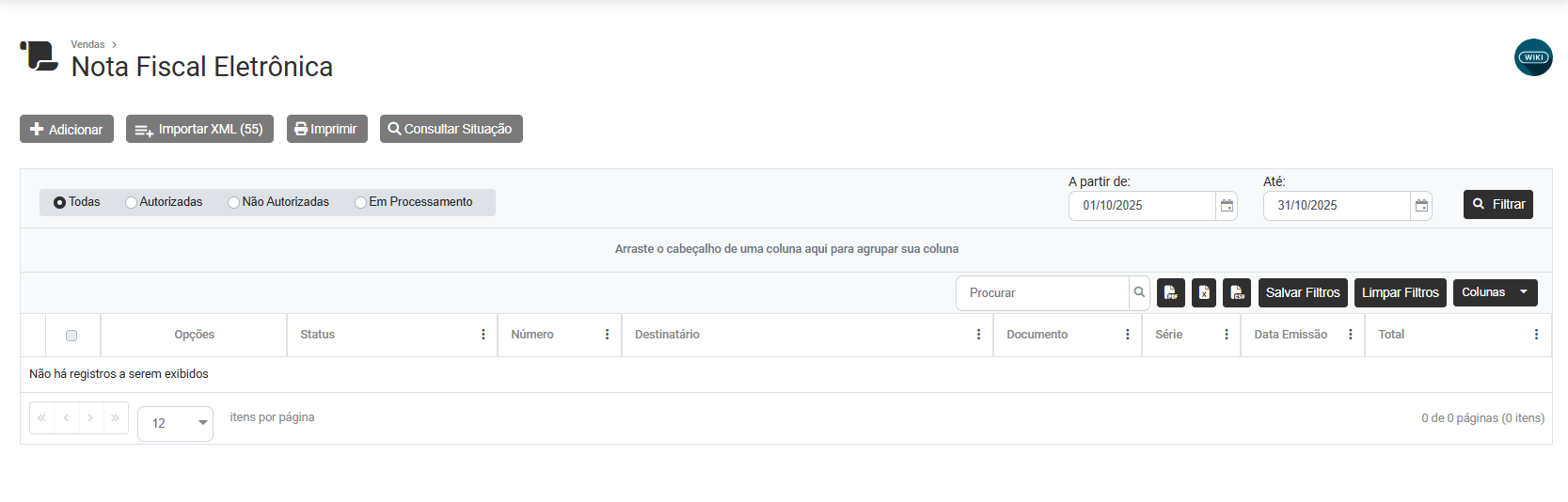Tick the select-all checkbox in grid header
The height and width of the screenshot is (502, 1568).
pos(71,336)
